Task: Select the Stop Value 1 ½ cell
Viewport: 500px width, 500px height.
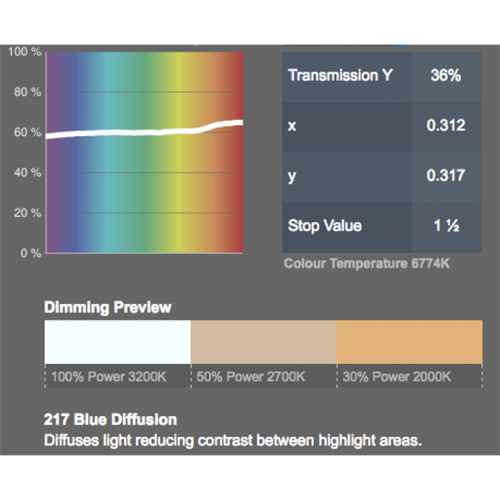Action: tap(446, 227)
